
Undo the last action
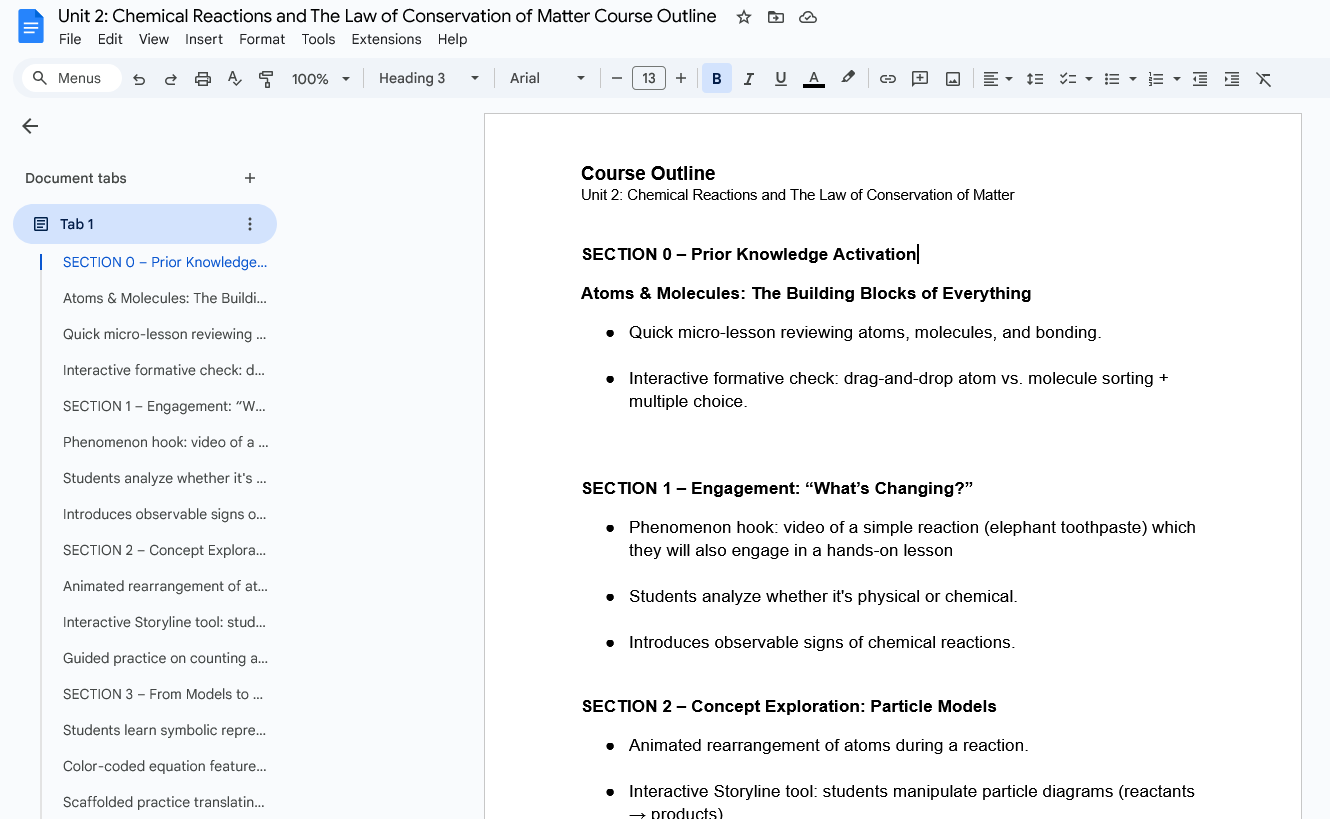139,79
